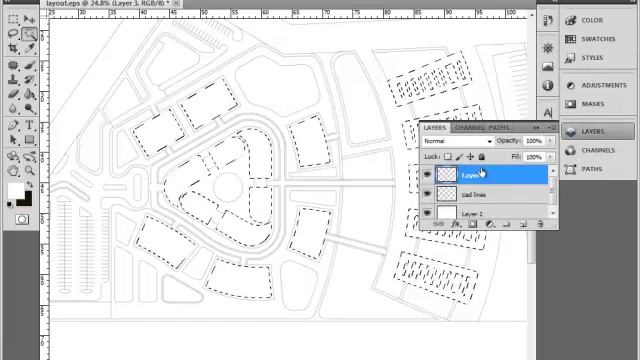
Task: Select the Eyedropper tool
Action: (x=29, y=49)
